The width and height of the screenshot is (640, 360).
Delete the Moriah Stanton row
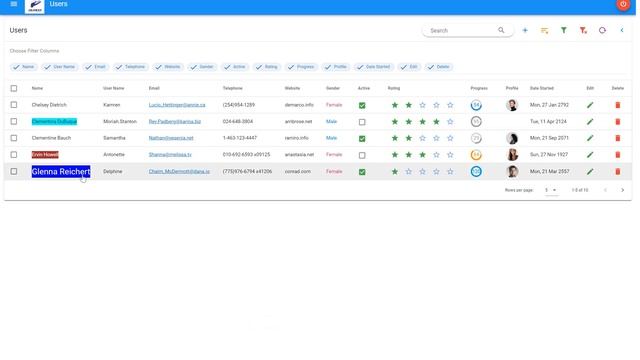(x=618, y=122)
